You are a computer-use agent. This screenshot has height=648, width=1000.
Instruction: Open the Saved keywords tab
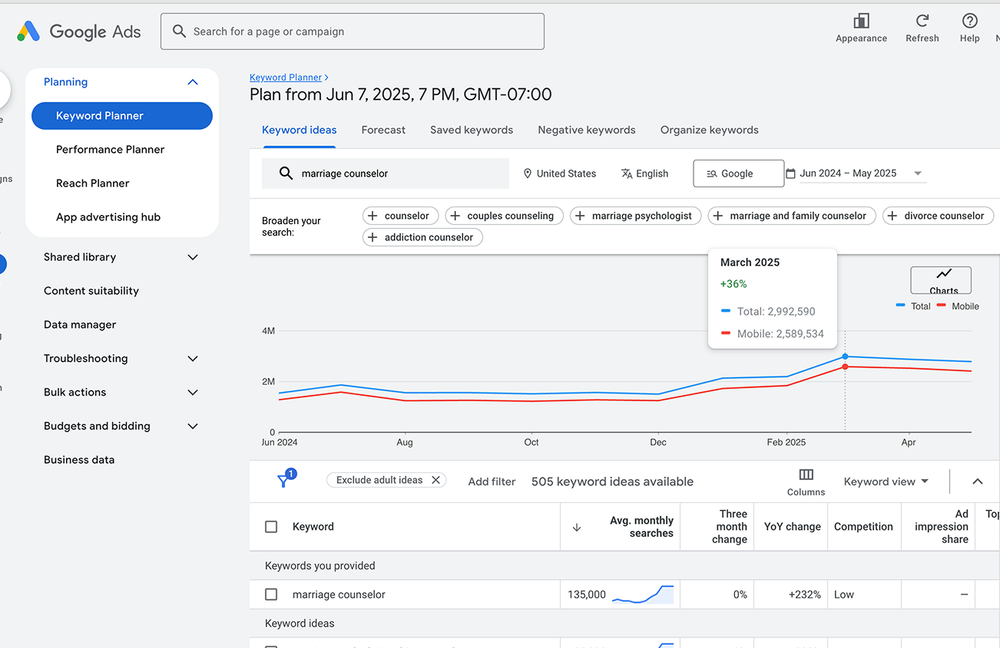tap(471, 130)
